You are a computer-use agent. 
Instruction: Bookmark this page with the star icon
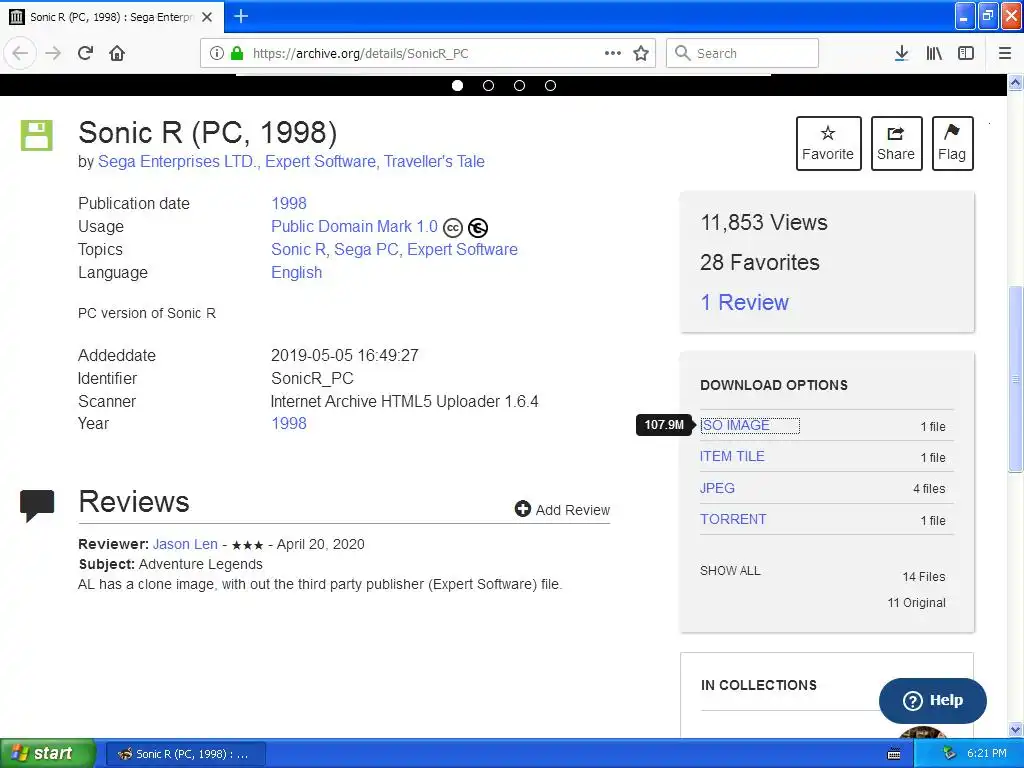[x=641, y=53]
